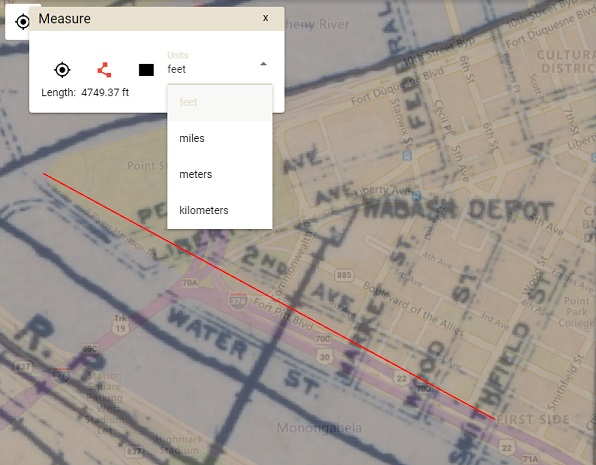Click the US 19 Truck shield marker
Image resolution: width=596 pixels, height=465 pixels.
(x=120, y=325)
